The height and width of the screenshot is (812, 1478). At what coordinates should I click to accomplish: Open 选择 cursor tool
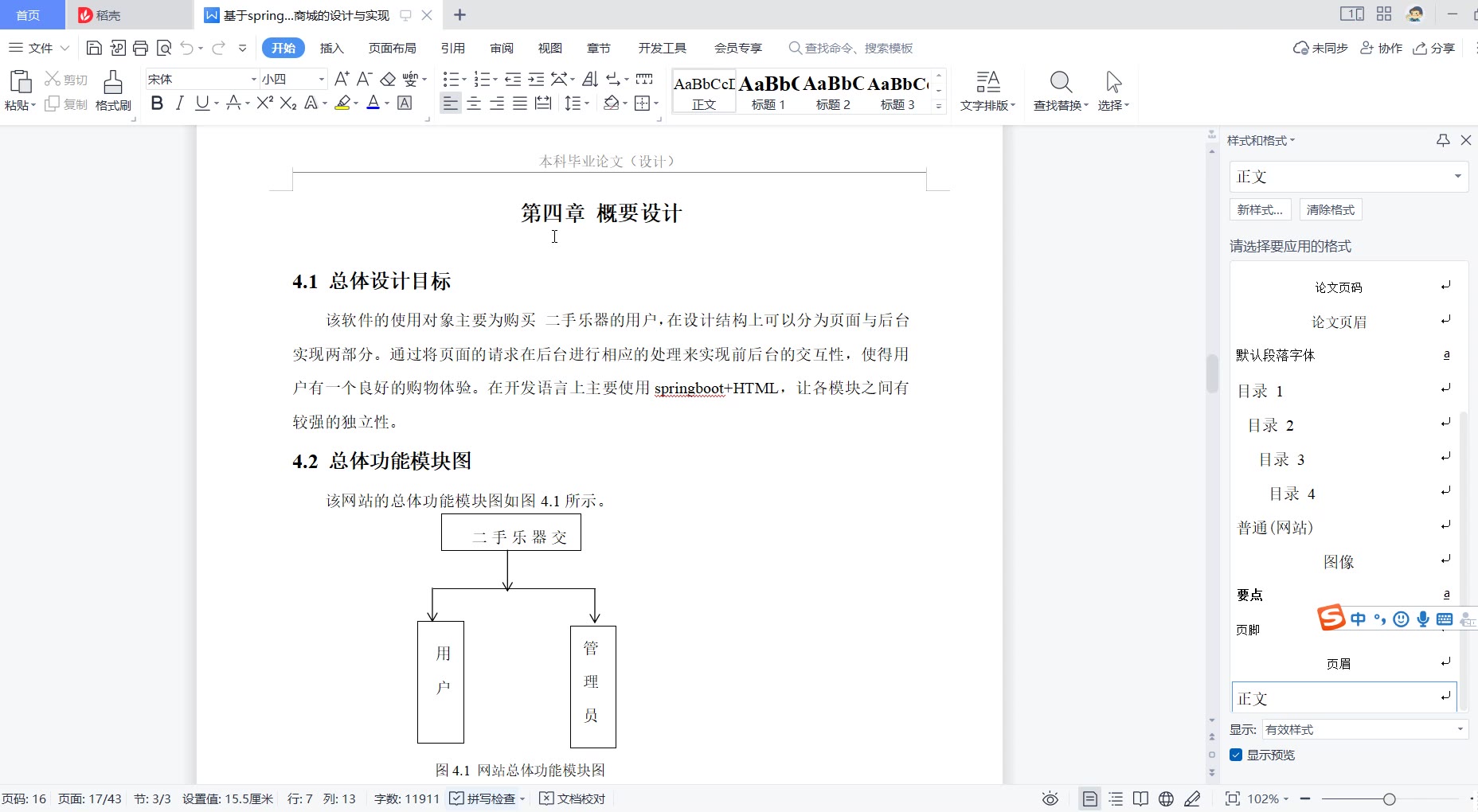[1113, 91]
